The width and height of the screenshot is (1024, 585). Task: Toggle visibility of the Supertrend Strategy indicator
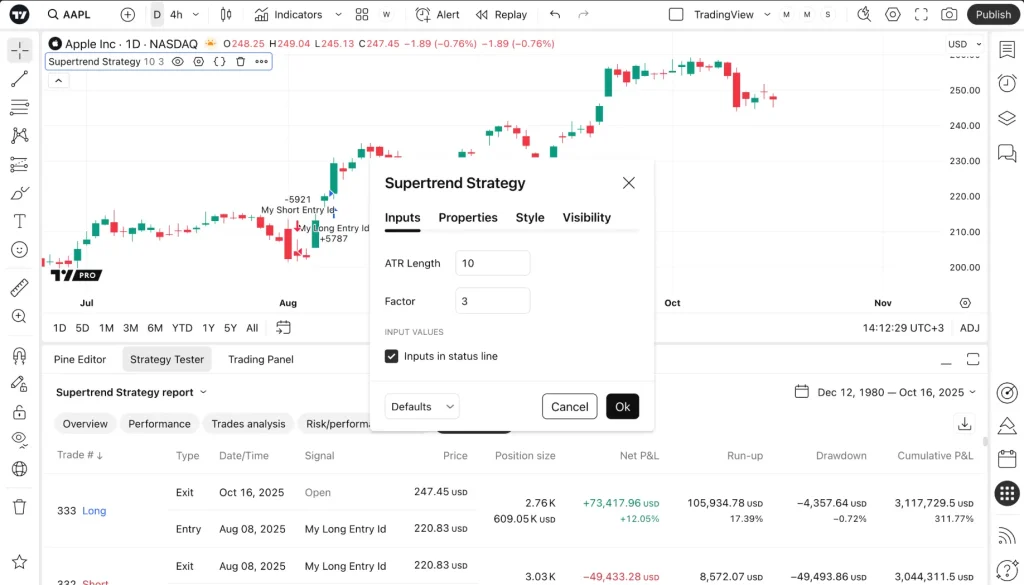click(x=177, y=61)
